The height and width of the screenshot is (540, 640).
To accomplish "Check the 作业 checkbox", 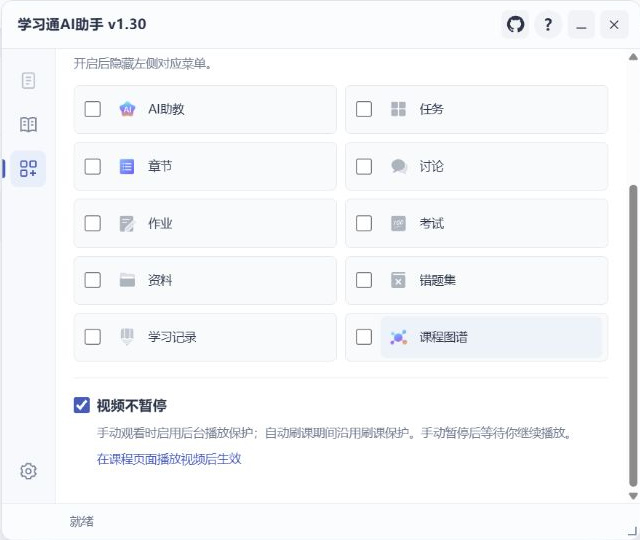I will (x=93, y=223).
